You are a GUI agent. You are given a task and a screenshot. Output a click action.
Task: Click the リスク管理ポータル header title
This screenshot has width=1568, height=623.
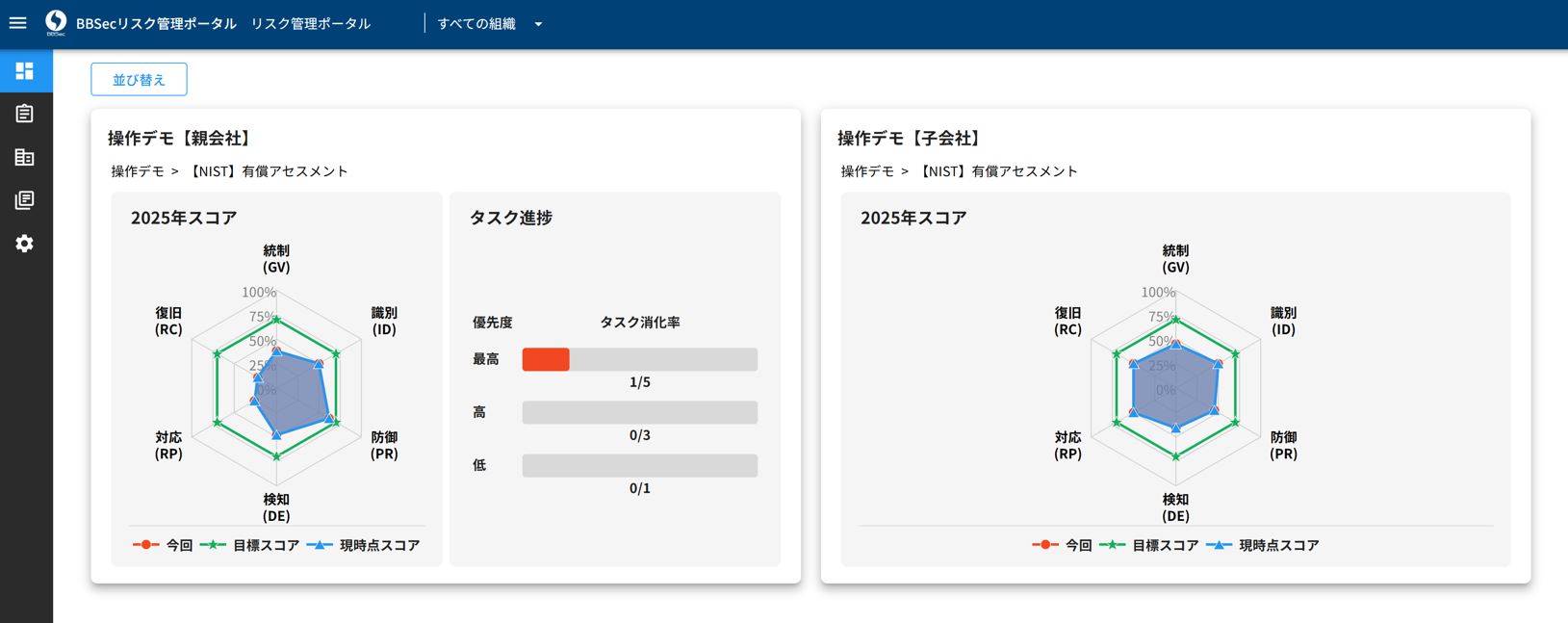[310, 24]
